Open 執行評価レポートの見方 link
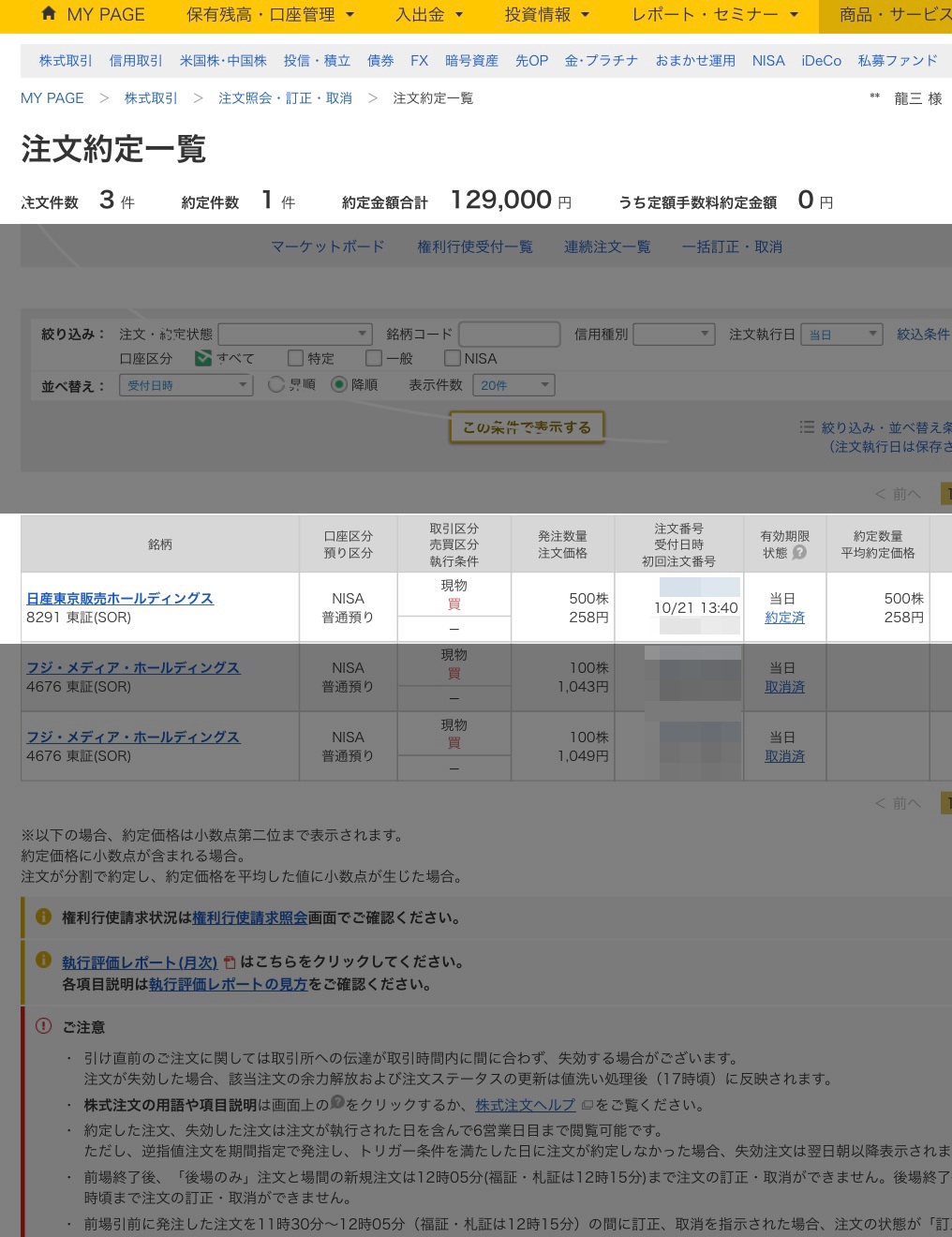The width and height of the screenshot is (952, 1237). pos(228,985)
